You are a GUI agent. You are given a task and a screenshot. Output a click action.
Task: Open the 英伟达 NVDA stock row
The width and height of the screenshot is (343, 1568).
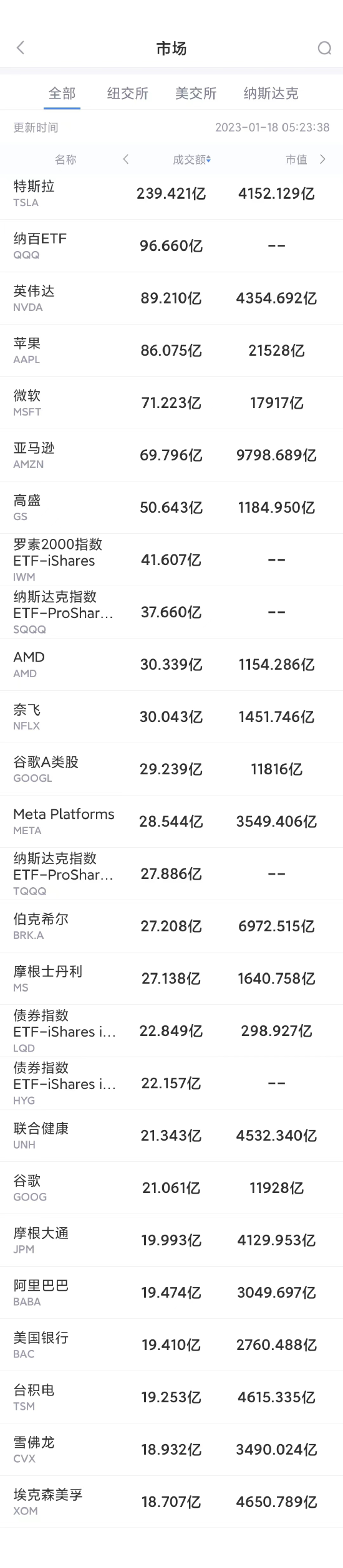point(171,298)
